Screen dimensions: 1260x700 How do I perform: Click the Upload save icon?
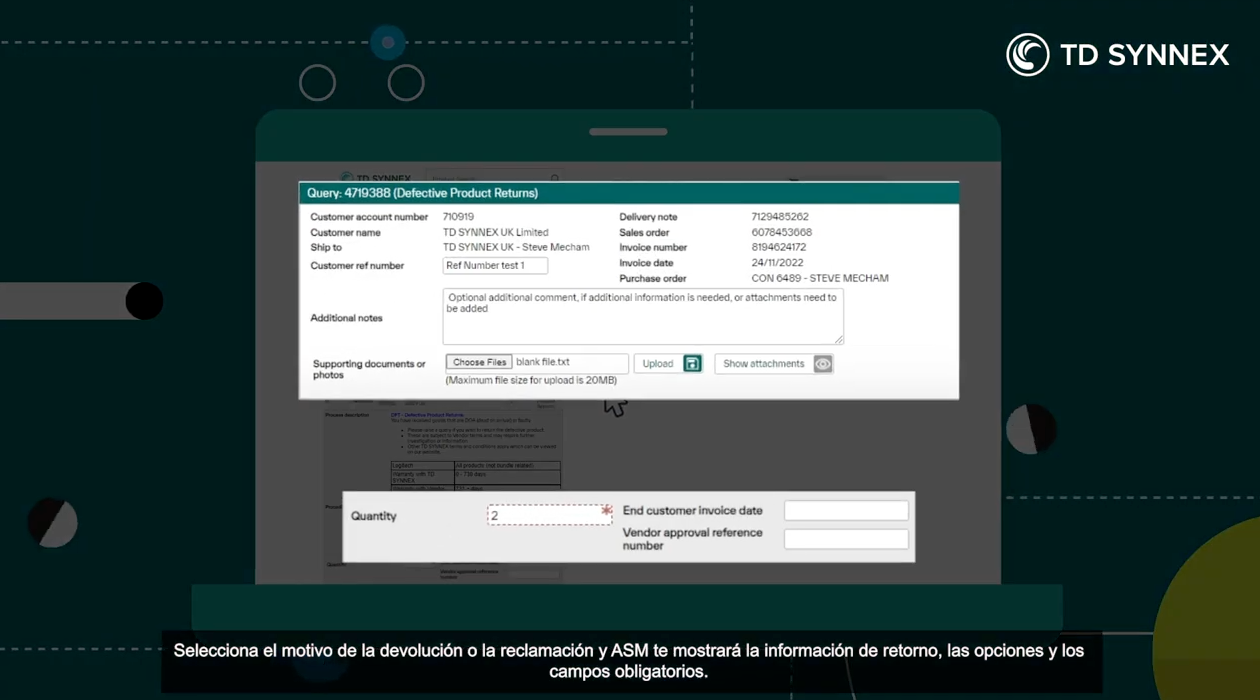tap(692, 364)
